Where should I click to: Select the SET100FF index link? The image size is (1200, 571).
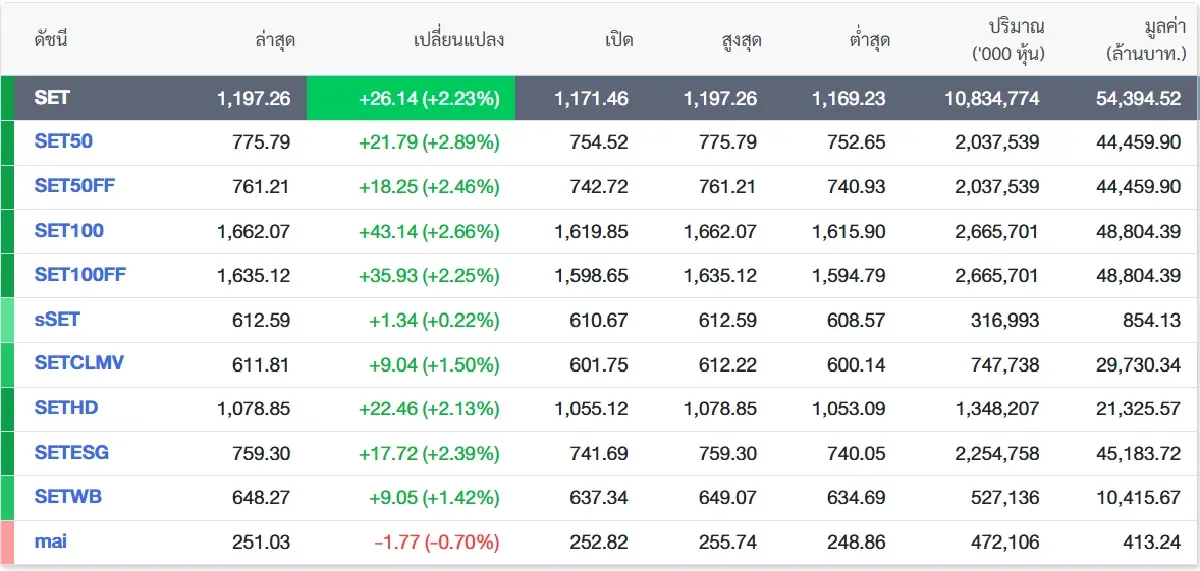80,275
